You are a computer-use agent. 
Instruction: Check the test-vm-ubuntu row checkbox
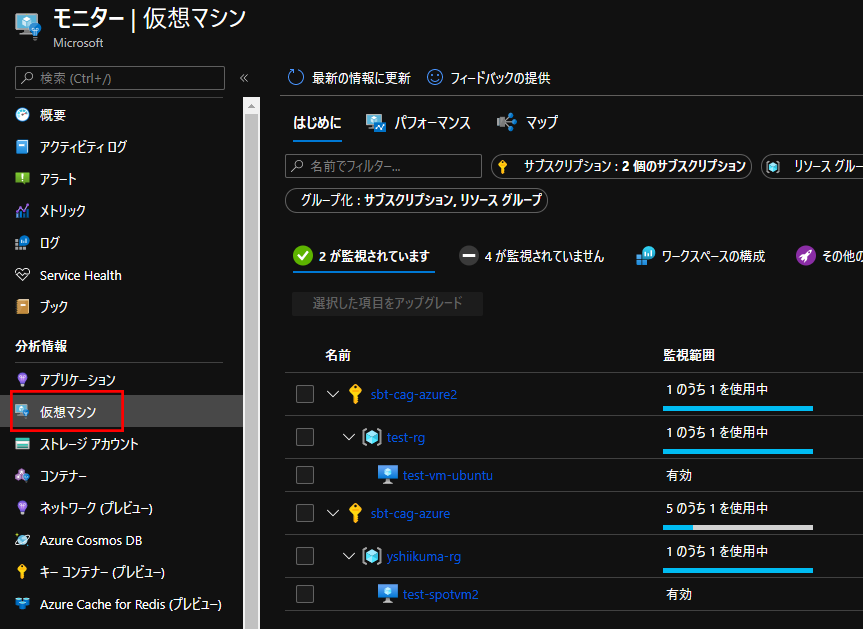pos(305,475)
